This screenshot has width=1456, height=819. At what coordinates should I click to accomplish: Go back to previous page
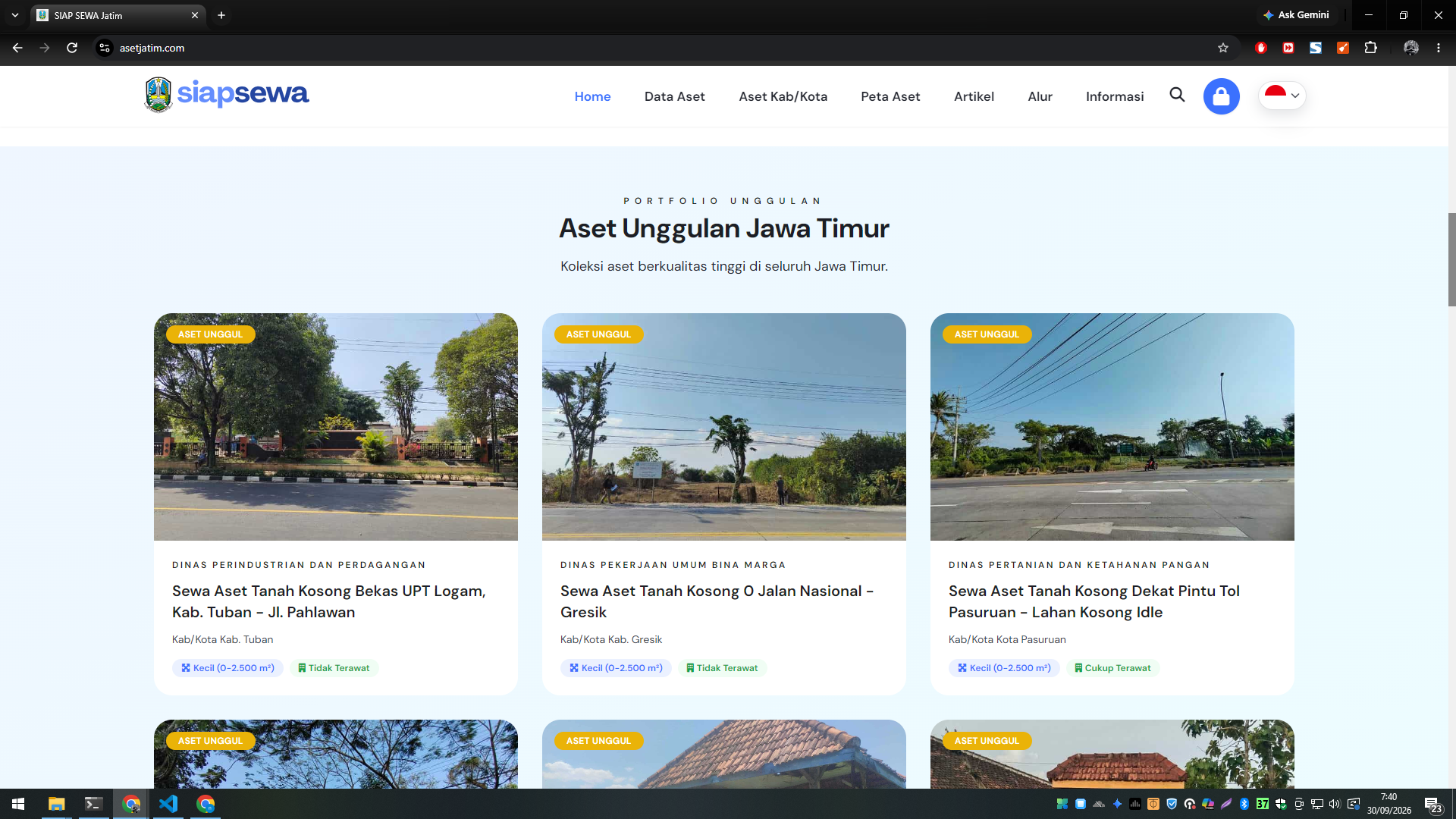[17, 48]
